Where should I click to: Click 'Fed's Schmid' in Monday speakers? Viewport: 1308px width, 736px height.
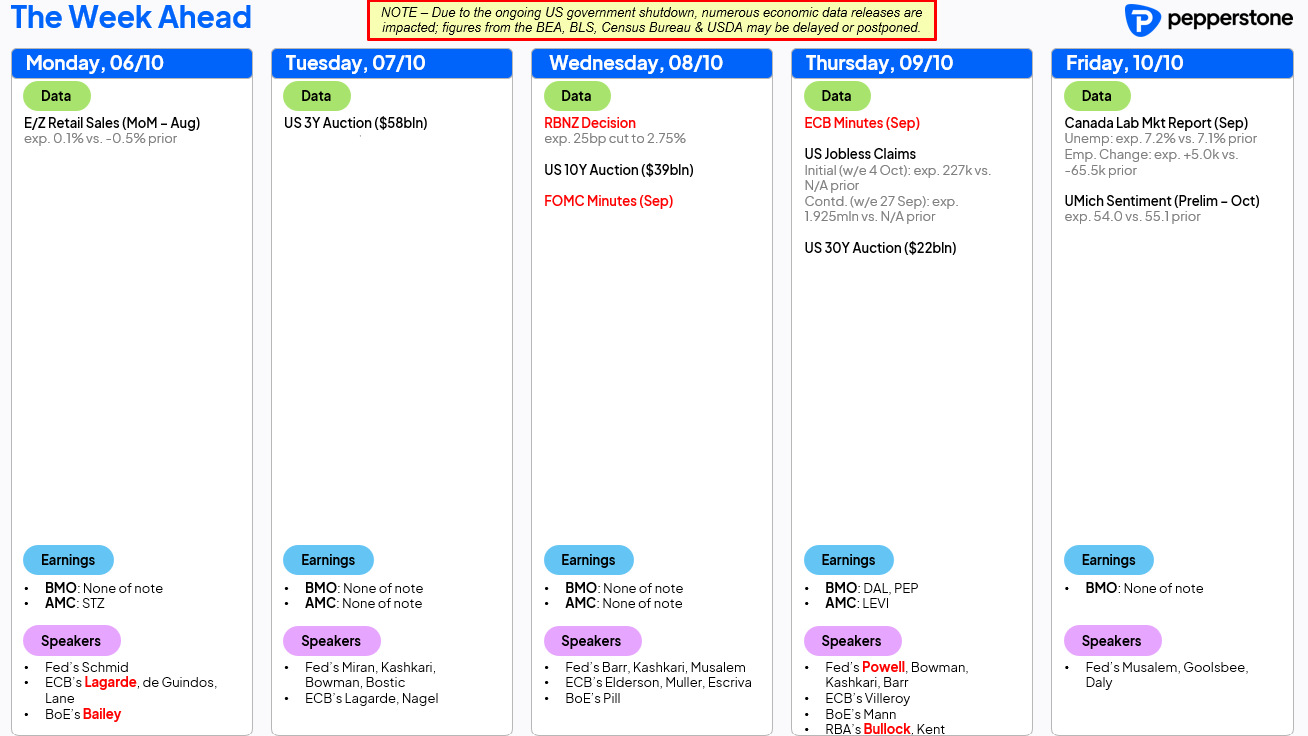87,668
